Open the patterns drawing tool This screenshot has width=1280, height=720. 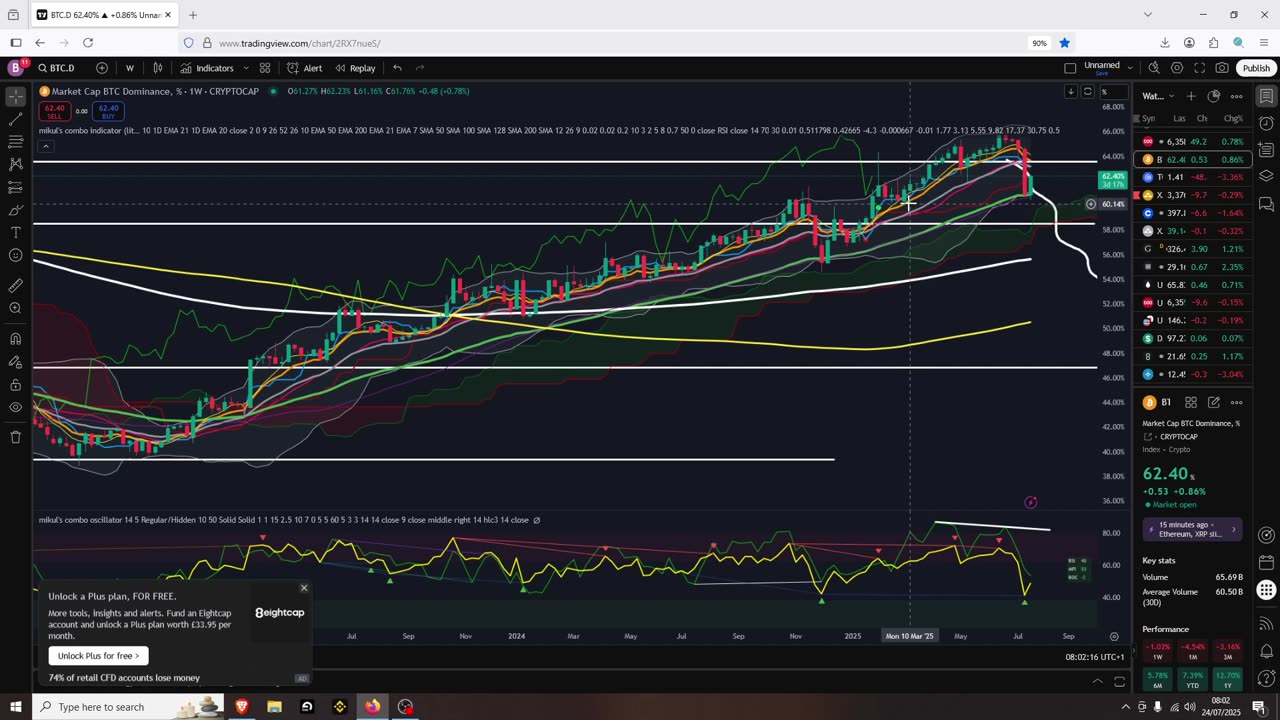[15, 164]
